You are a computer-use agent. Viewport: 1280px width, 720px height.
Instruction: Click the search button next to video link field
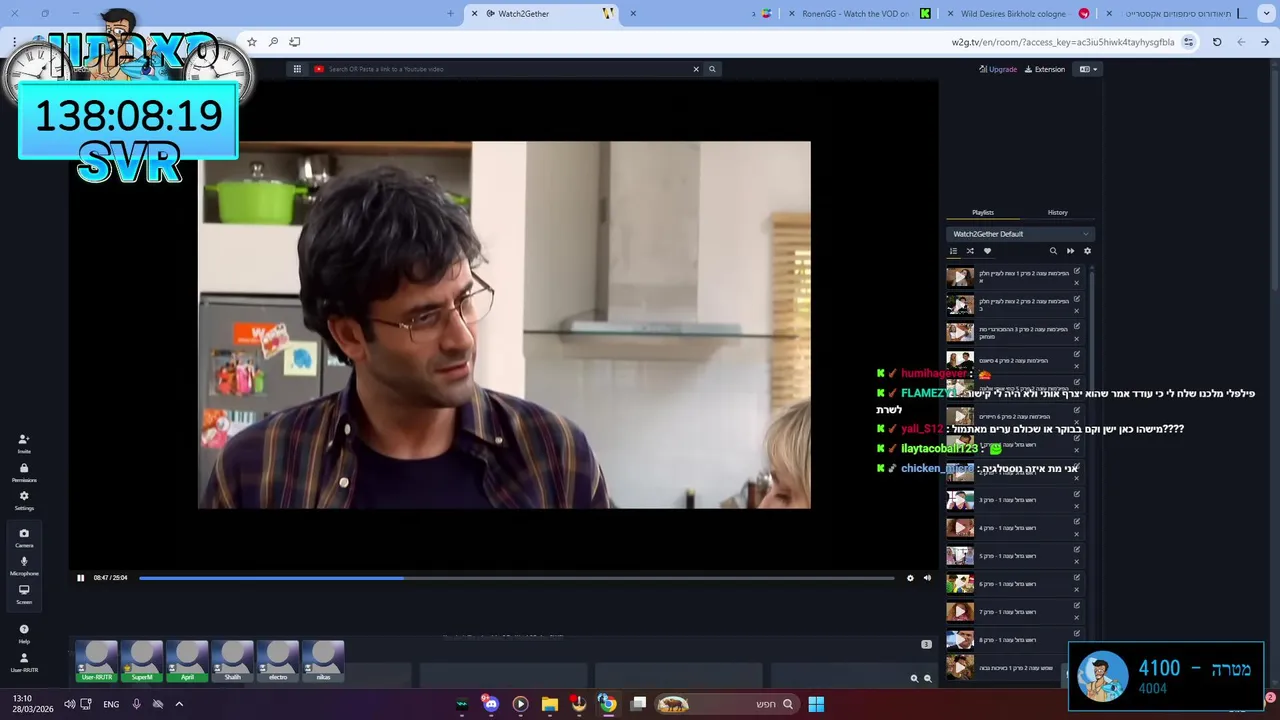[x=712, y=69]
